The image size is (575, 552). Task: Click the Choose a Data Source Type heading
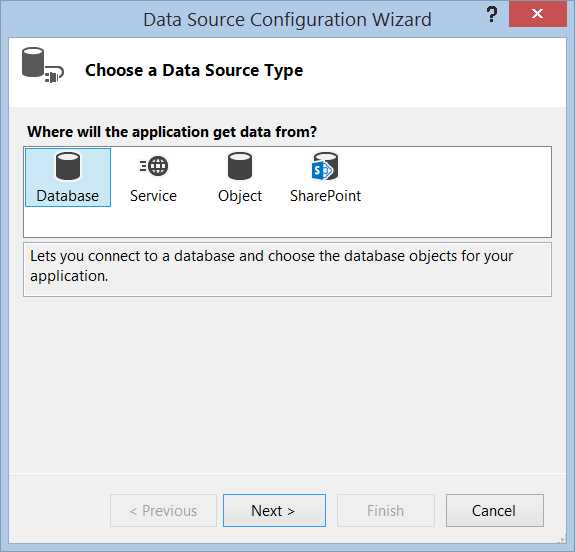(x=194, y=70)
